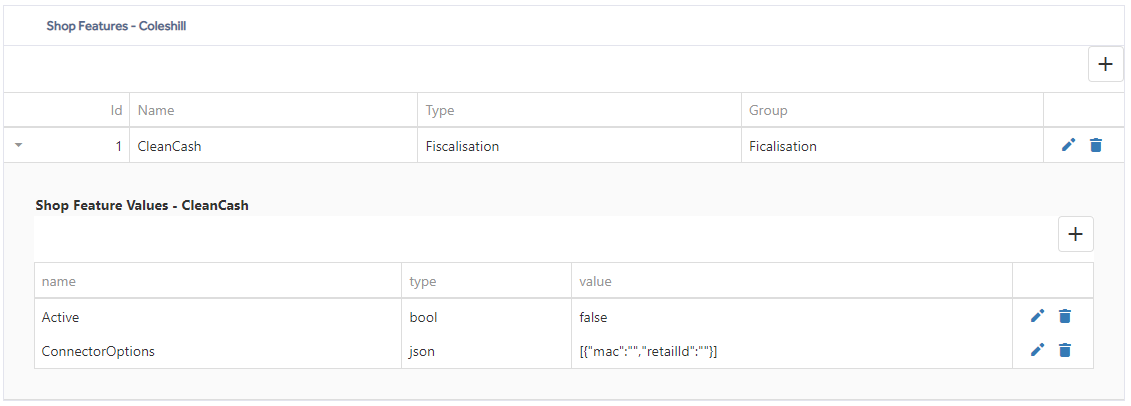Edit the Active feature value
The height and width of the screenshot is (406, 1131).
[1037, 316]
